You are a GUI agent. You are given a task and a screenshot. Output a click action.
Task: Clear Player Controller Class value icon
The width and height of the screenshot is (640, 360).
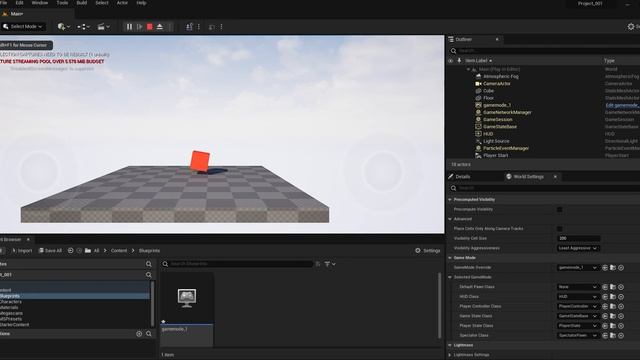pyautogui.click(x=621, y=306)
